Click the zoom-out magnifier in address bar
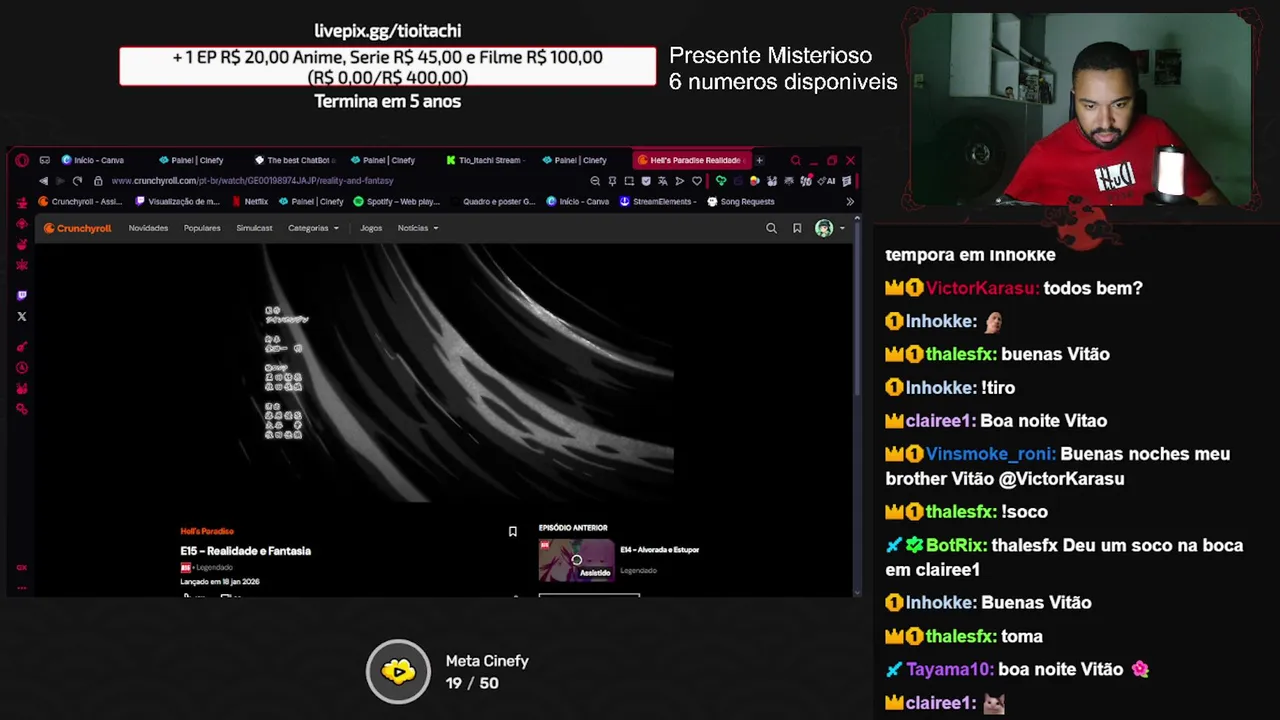The height and width of the screenshot is (720, 1280). (x=595, y=181)
